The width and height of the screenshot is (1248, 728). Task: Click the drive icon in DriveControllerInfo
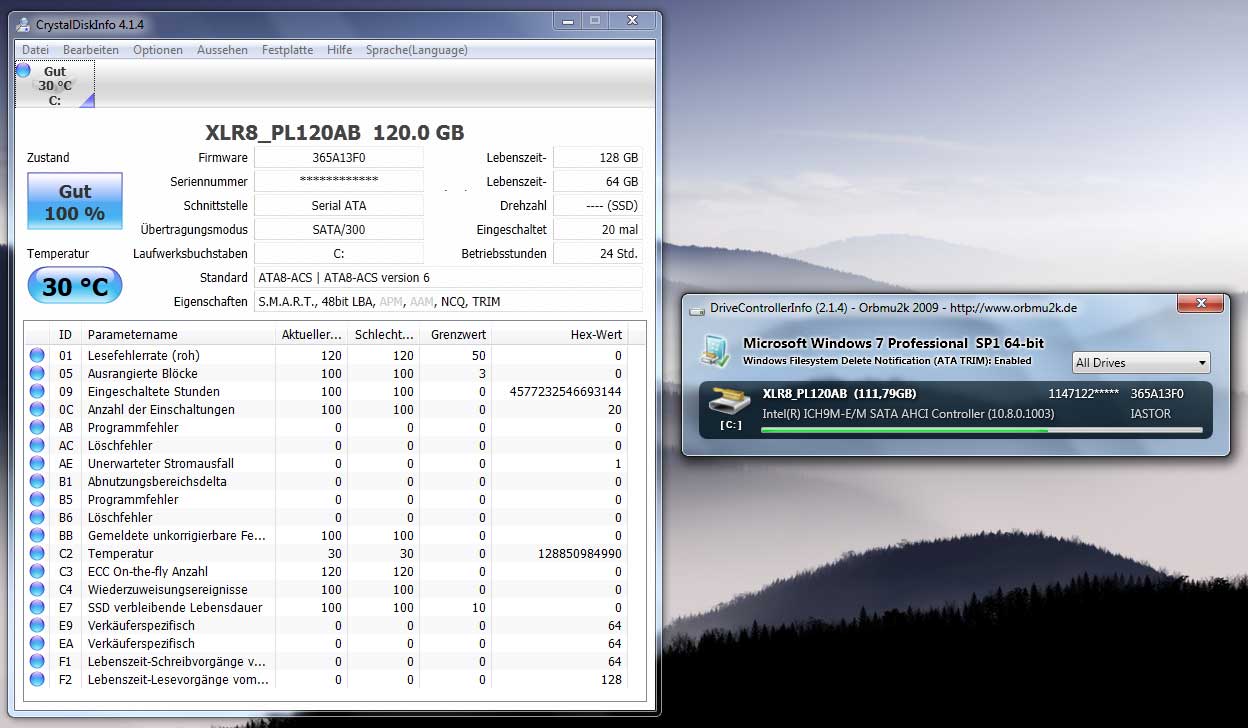coord(729,401)
